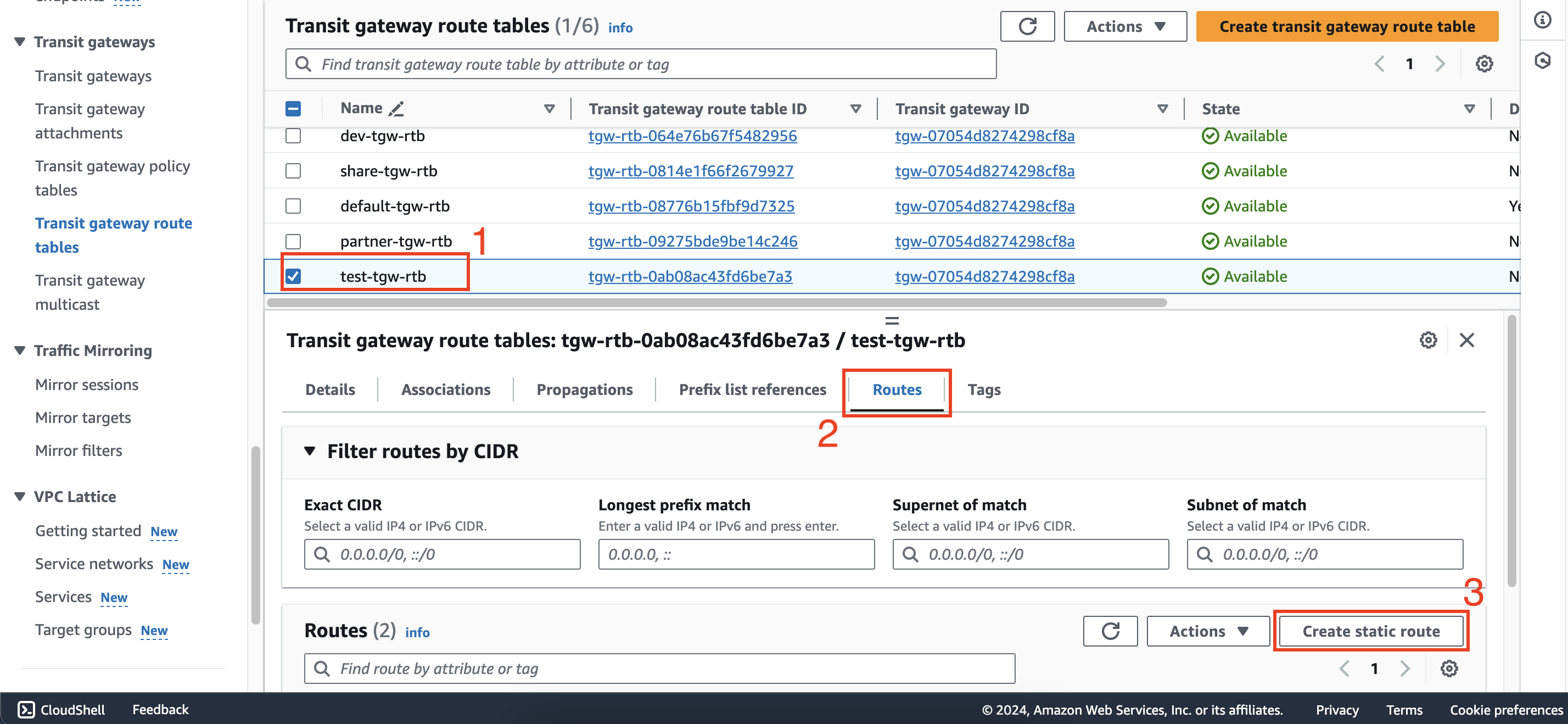Click the settings gear icon top right

(1484, 64)
